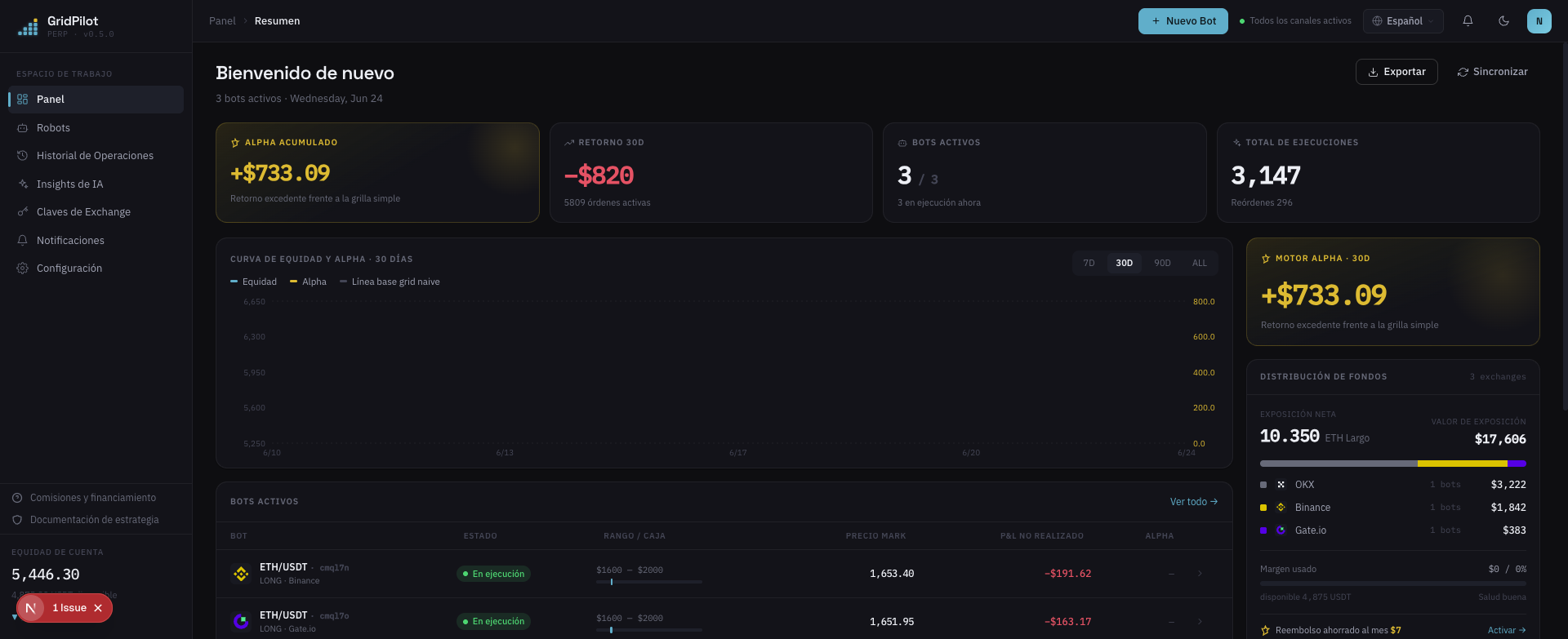The width and height of the screenshot is (1568, 639).
Task: Click the purple Gate.io color swatch
Action: [x=1263, y=530]
